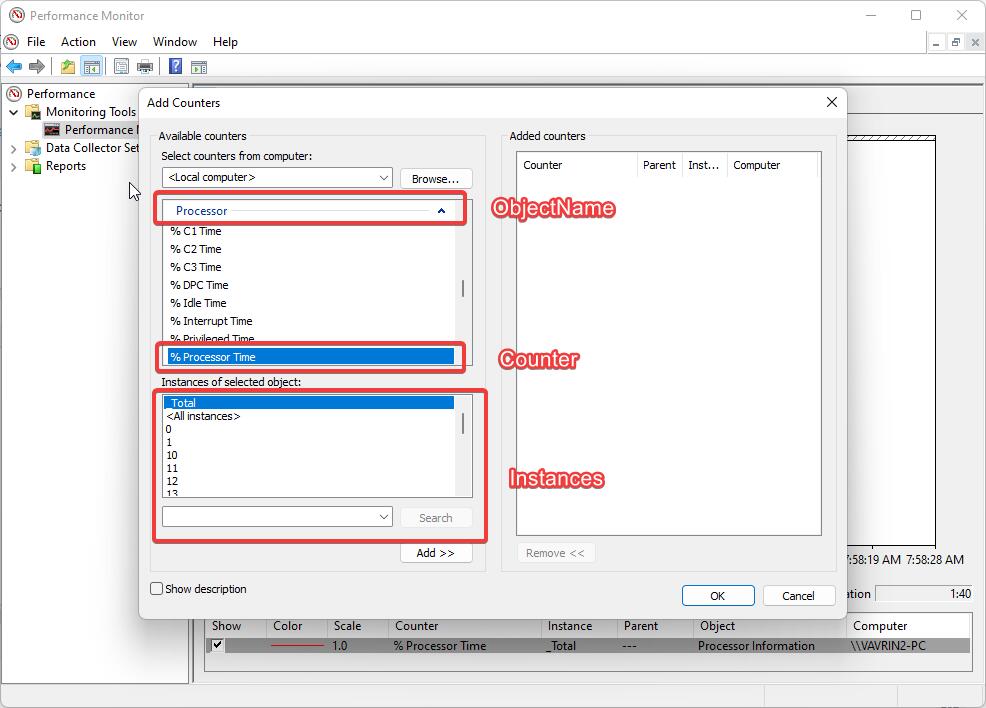Open the Properties toolbar icon

tap(121, 67)
